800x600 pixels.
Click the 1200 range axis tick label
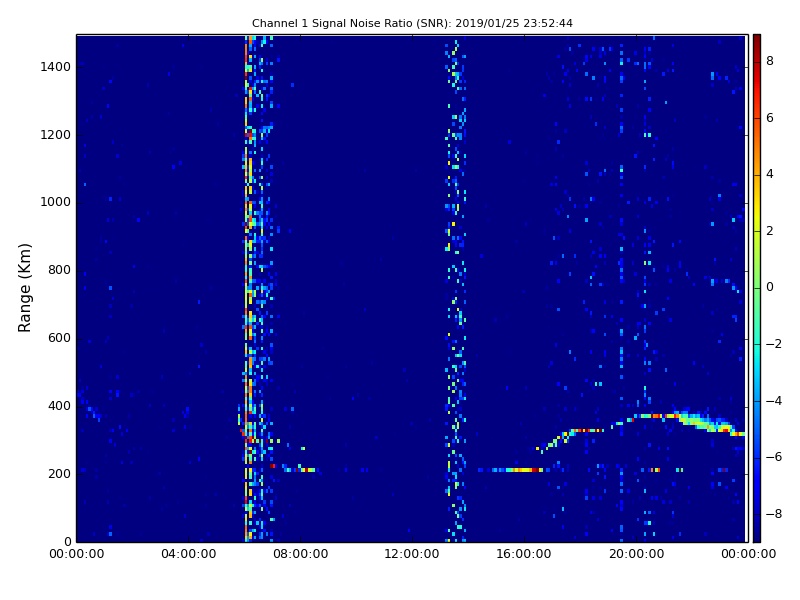56,135
